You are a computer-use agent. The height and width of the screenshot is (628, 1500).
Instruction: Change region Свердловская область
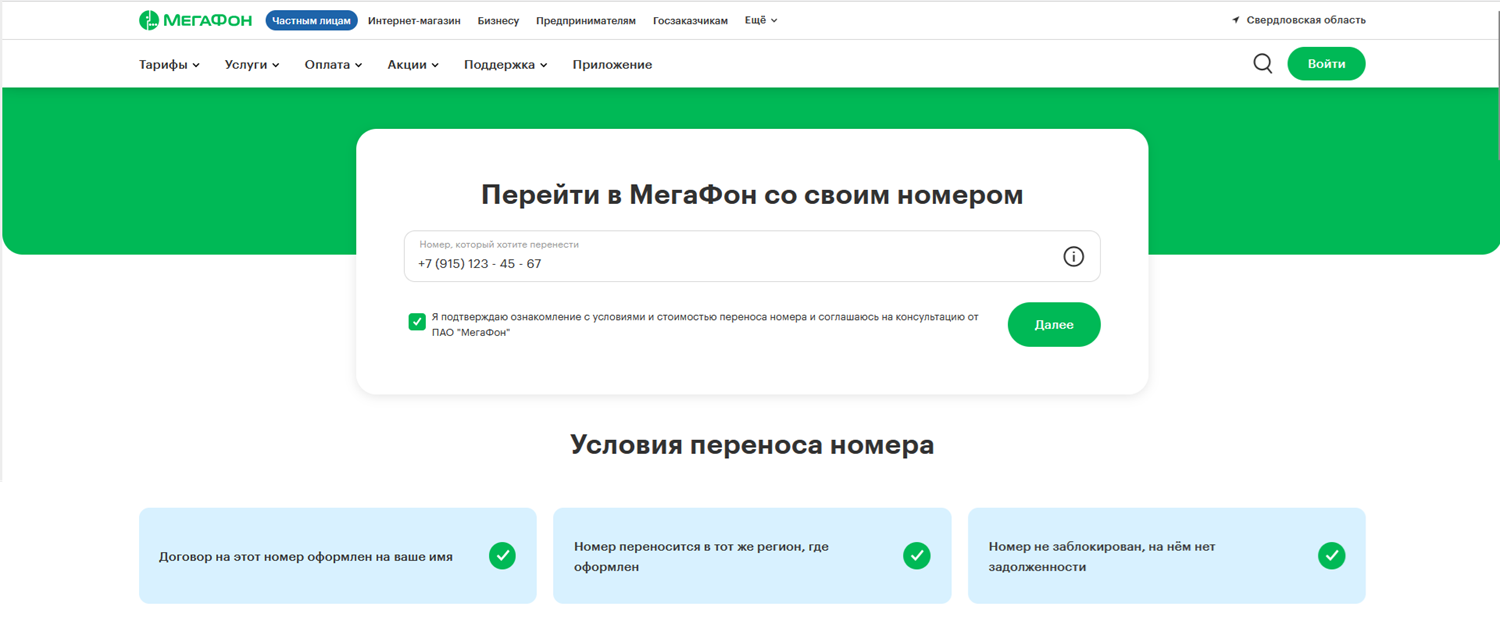(1305, 20)
